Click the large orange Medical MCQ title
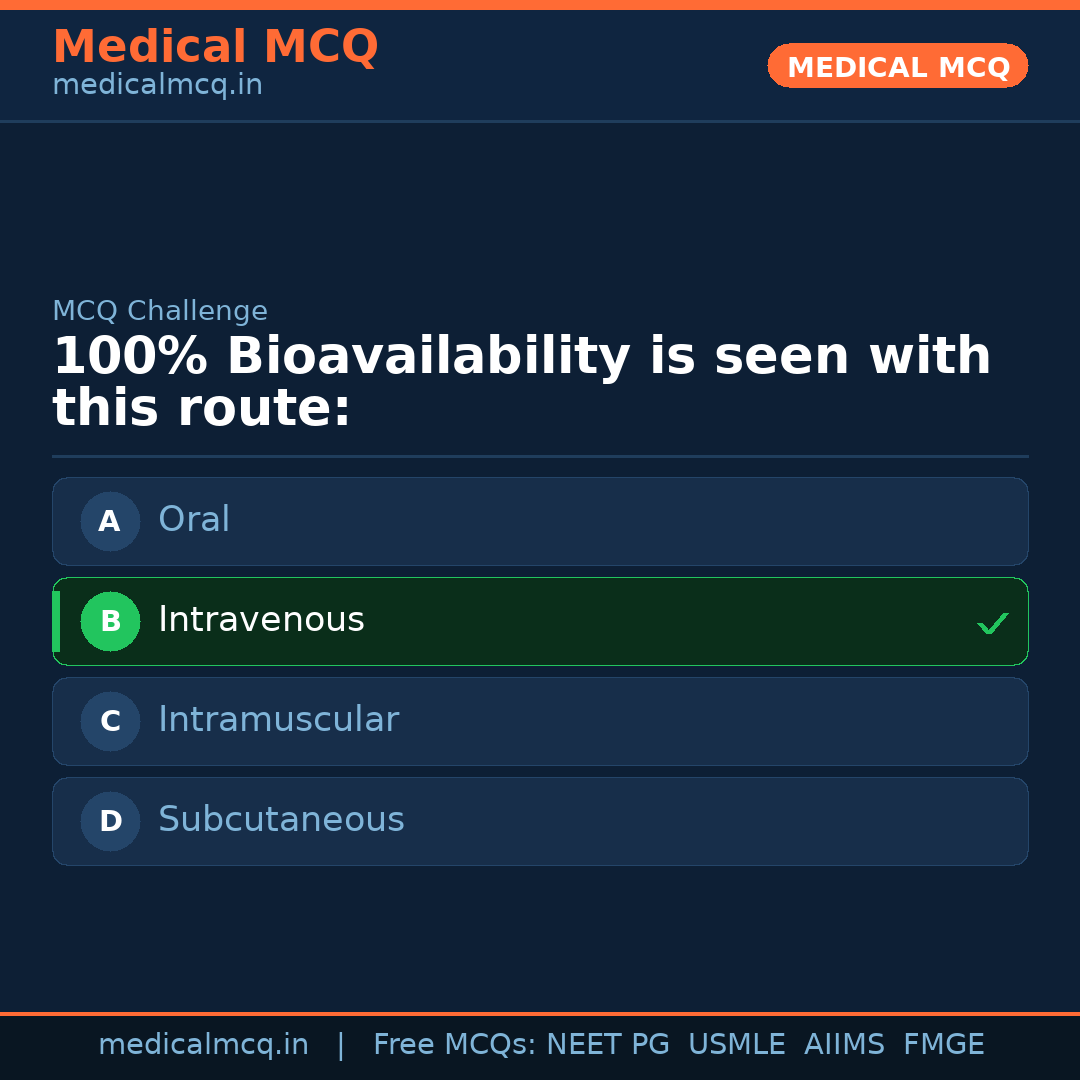 coord(215,47)
